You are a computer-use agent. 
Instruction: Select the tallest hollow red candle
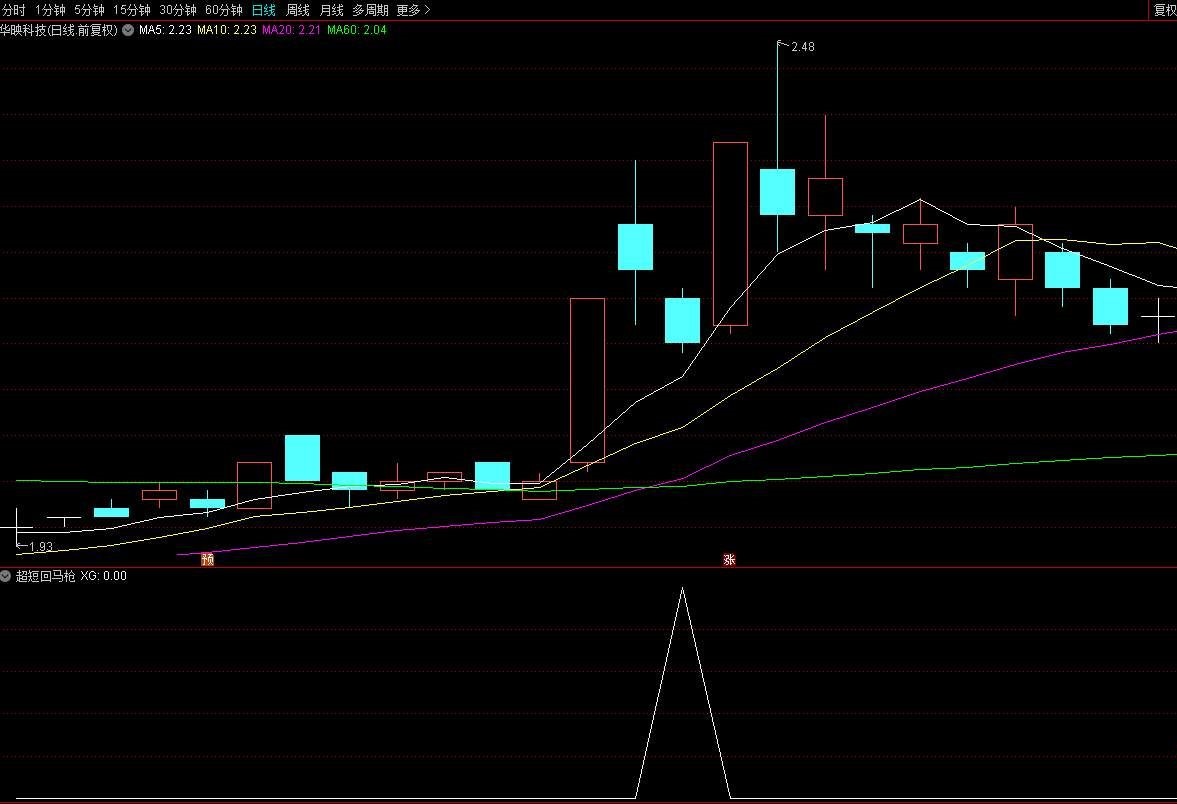[730, 234]
